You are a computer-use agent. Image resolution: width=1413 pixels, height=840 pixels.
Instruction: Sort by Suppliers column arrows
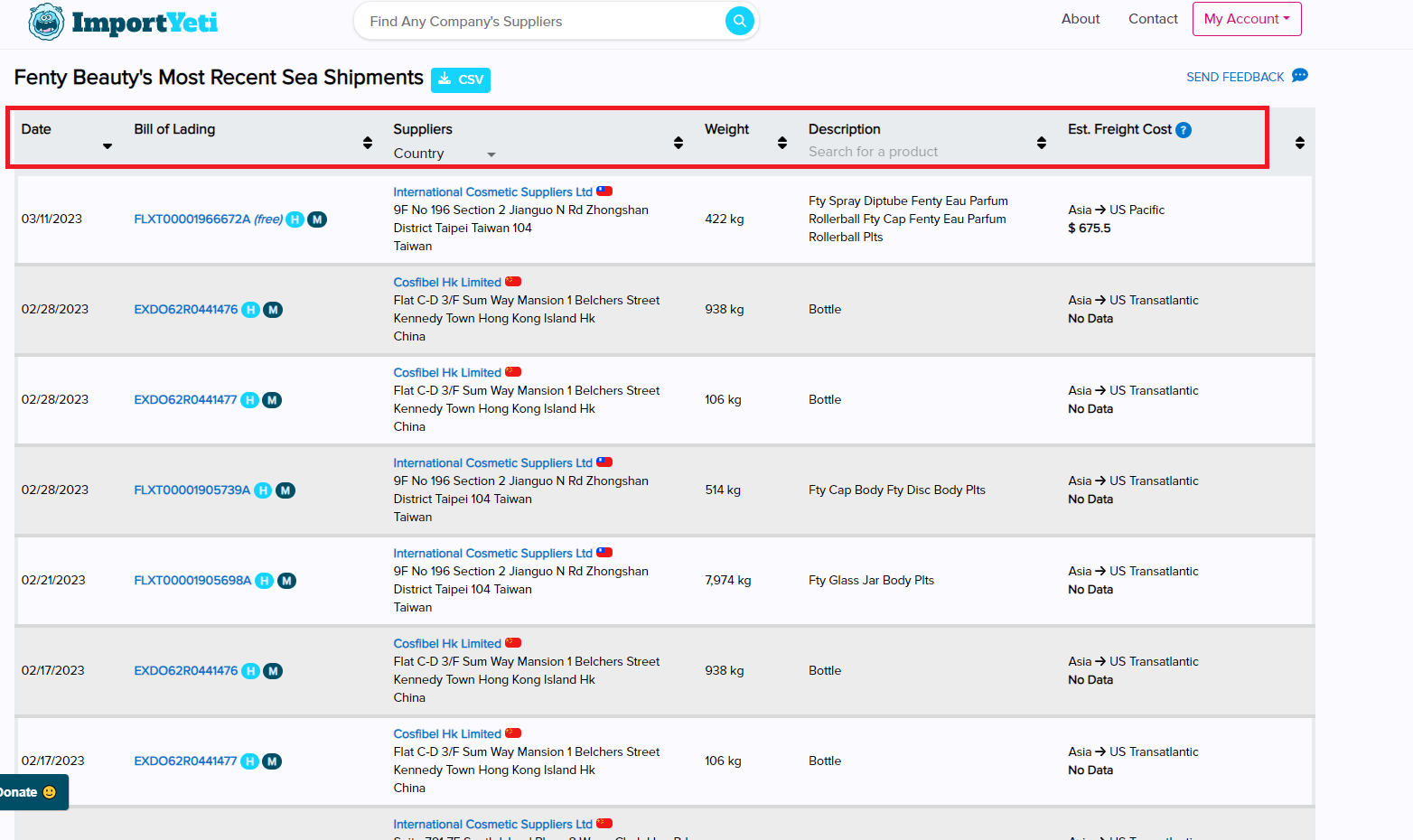coord(678,143)
